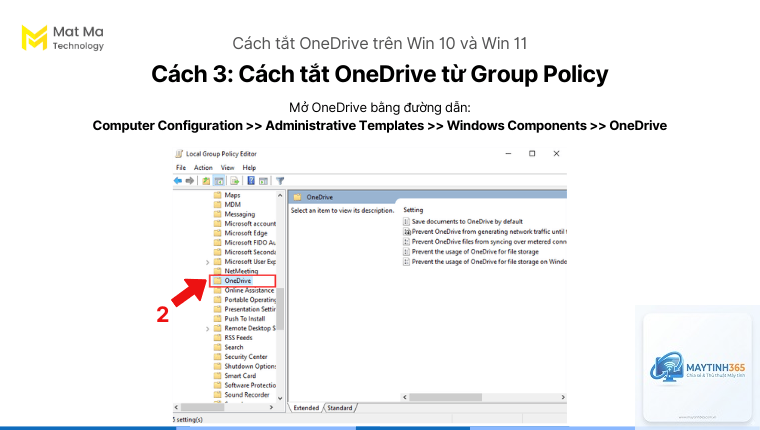Click icon of Save documents to OneDrive setting

(x=406, y=222)
